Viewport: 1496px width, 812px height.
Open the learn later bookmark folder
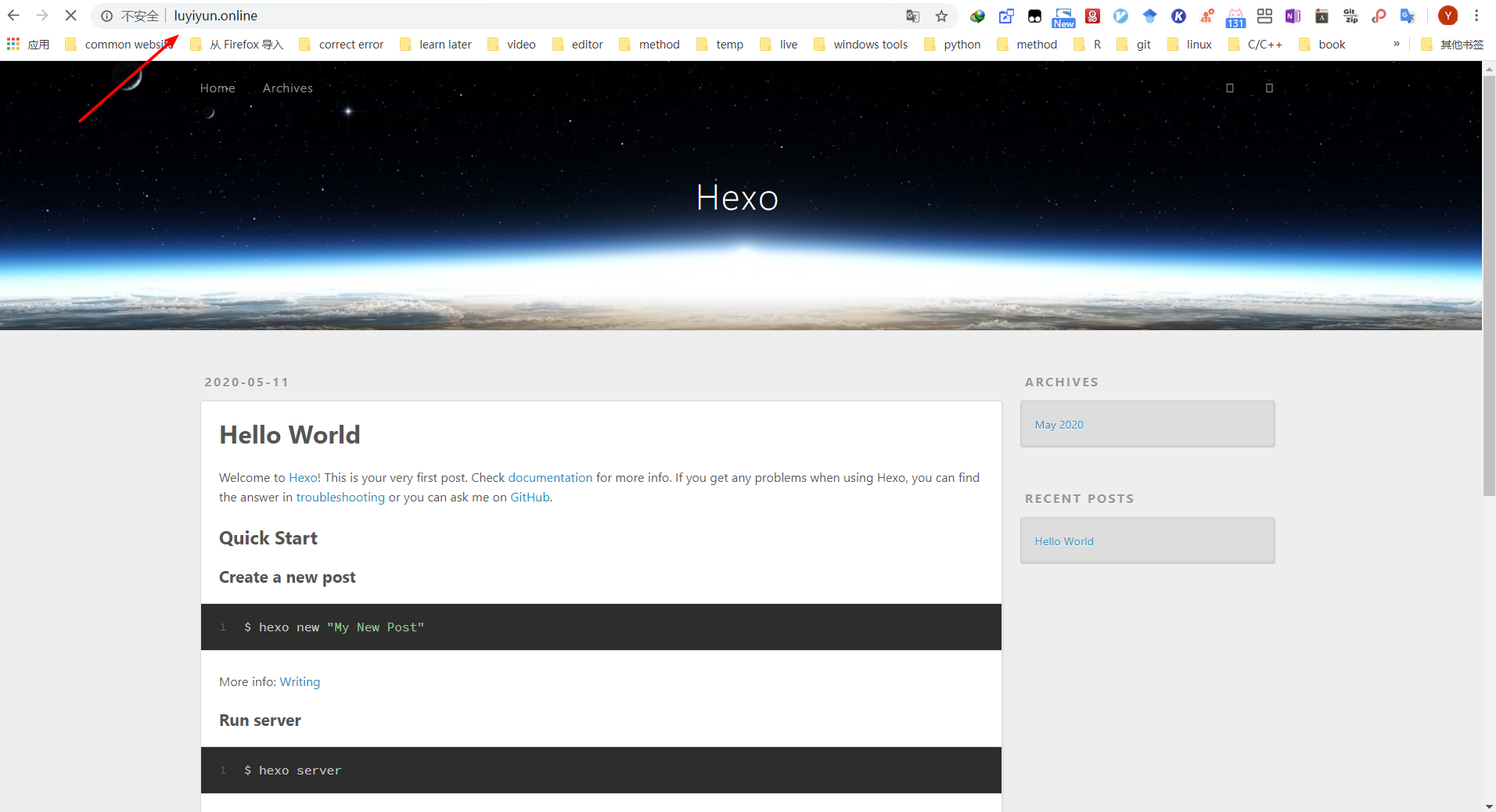tap(436, 45)
